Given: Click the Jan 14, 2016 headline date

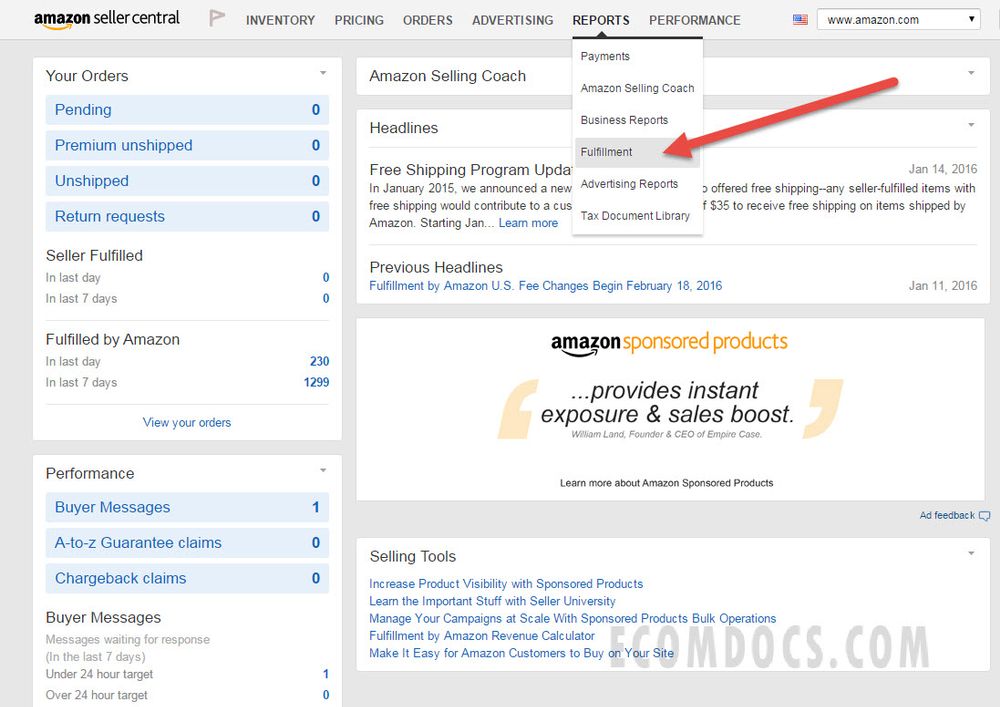Looking at the screenshot, I should [943, 169].
